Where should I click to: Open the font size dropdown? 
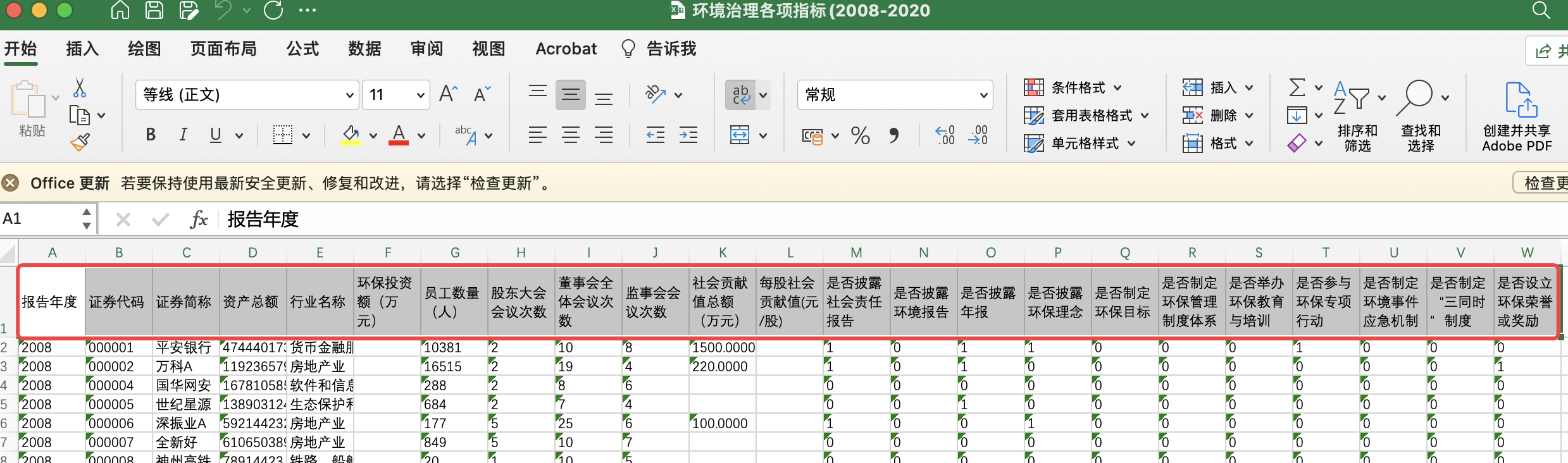click(420, 96)
